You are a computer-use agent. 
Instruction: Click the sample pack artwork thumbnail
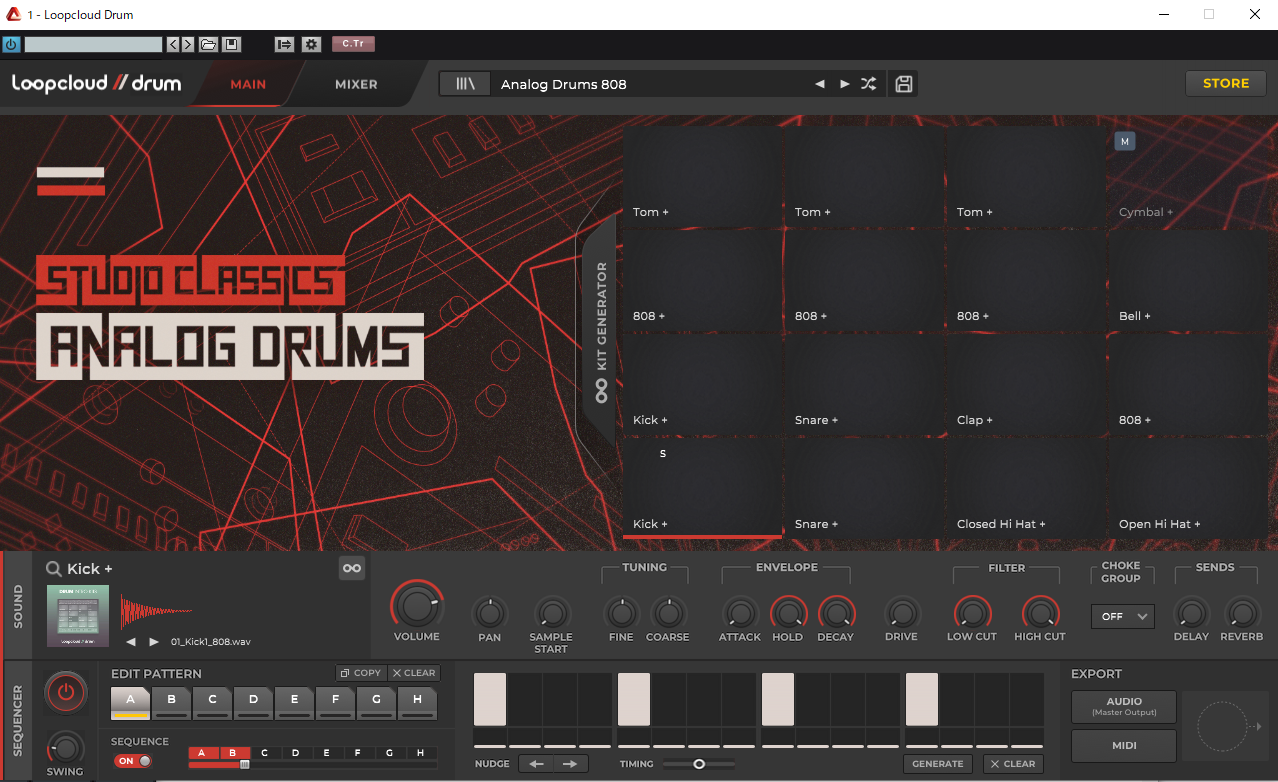tap(78, 615)
